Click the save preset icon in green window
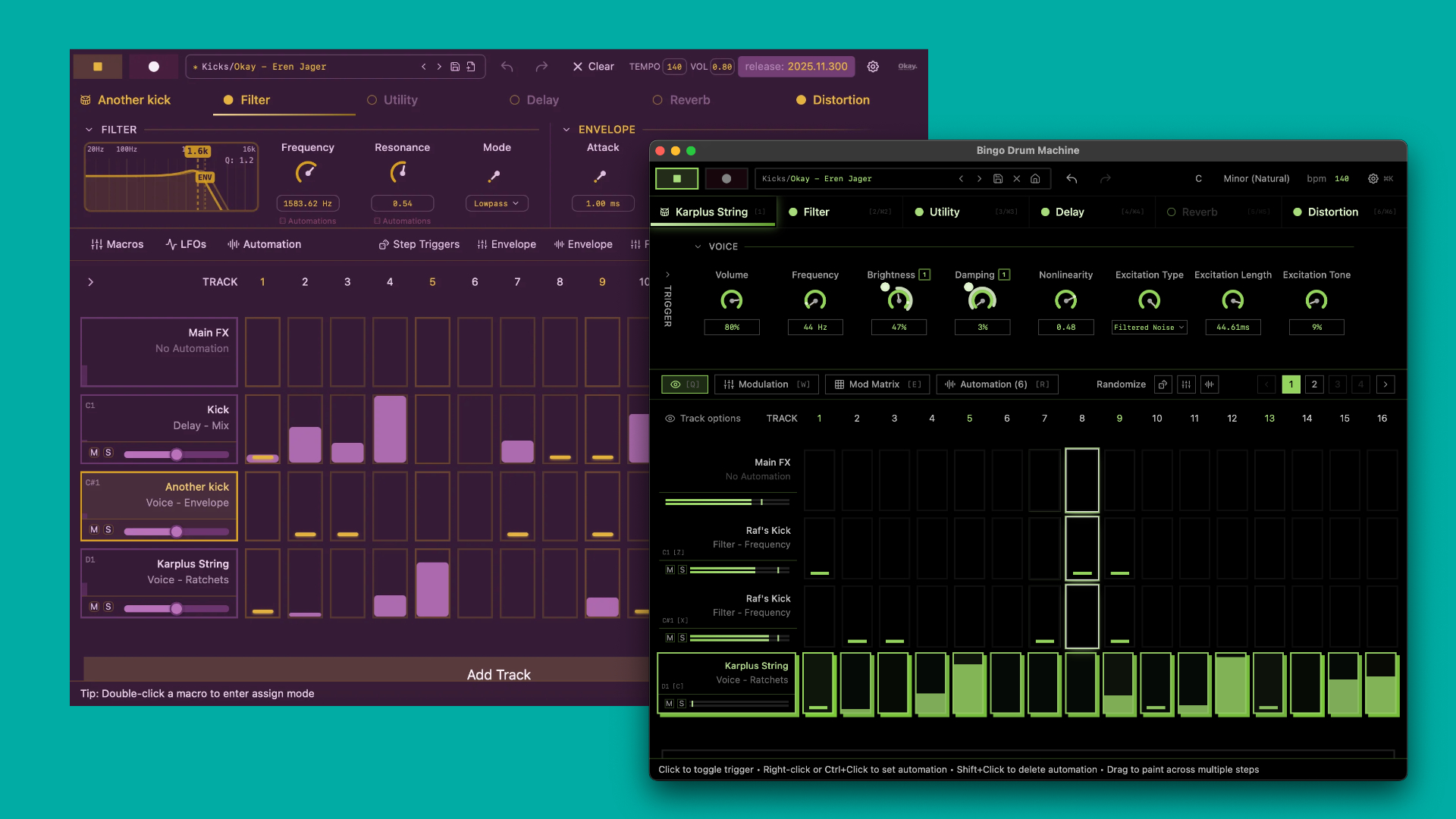Viewport: 1456px width, 819px height. (998, 179)
